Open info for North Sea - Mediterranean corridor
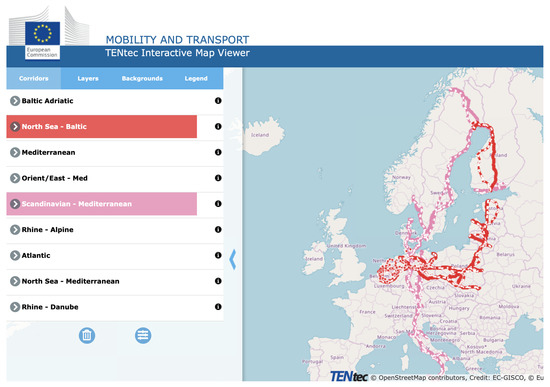 tap(218, 281)
